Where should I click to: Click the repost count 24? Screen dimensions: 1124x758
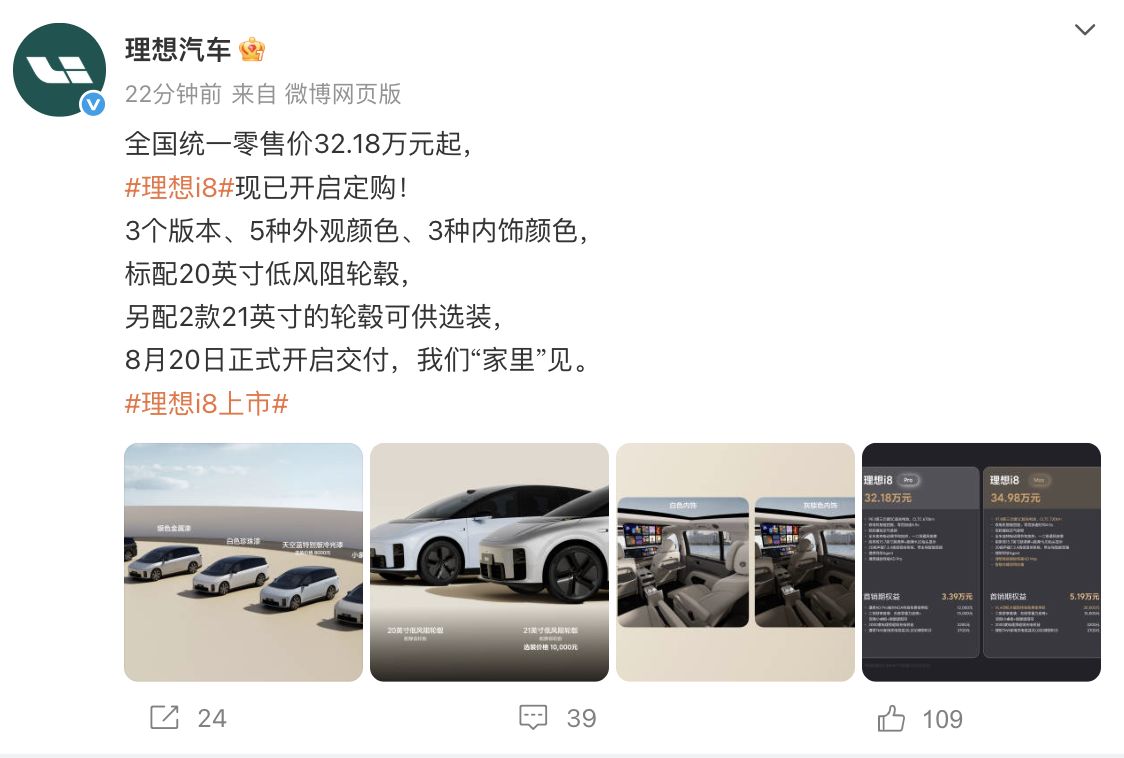[x=212, y=718]
